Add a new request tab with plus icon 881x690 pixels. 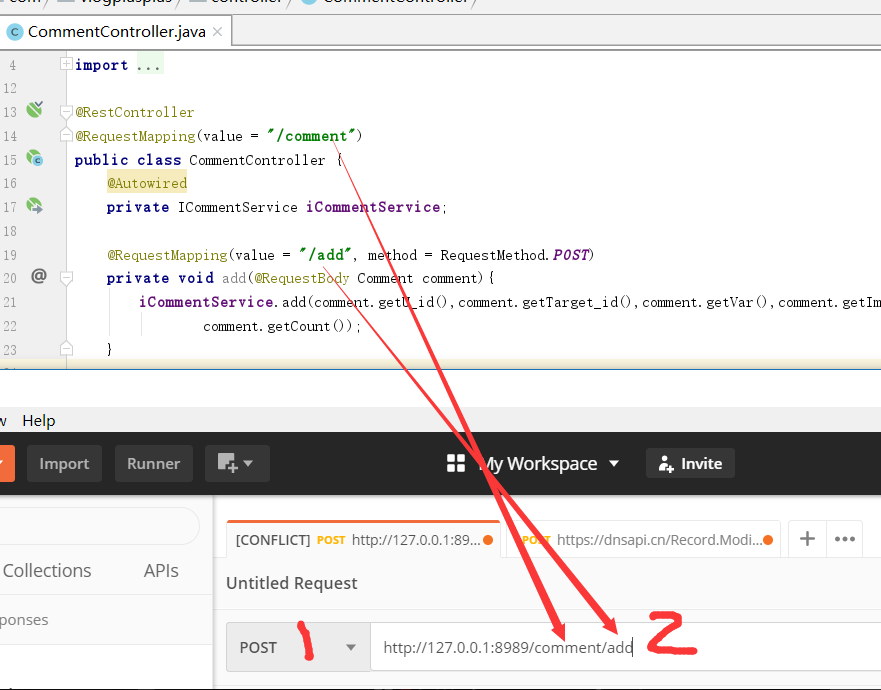tap(807, 539)
